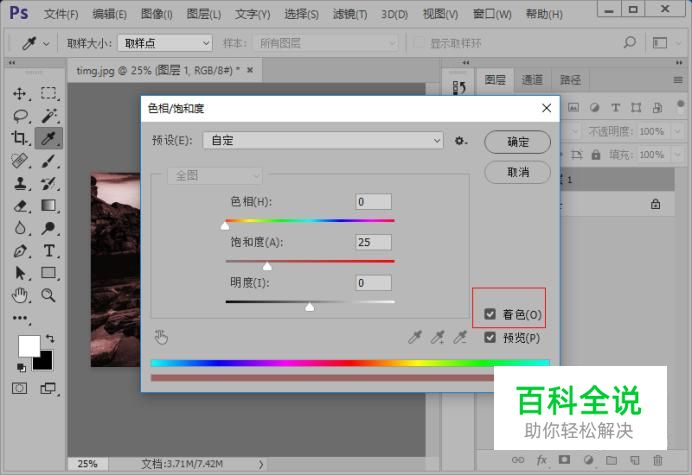Click the 取消 Cancel button
Screen dimensions: 692x475
tap(517, 172)
